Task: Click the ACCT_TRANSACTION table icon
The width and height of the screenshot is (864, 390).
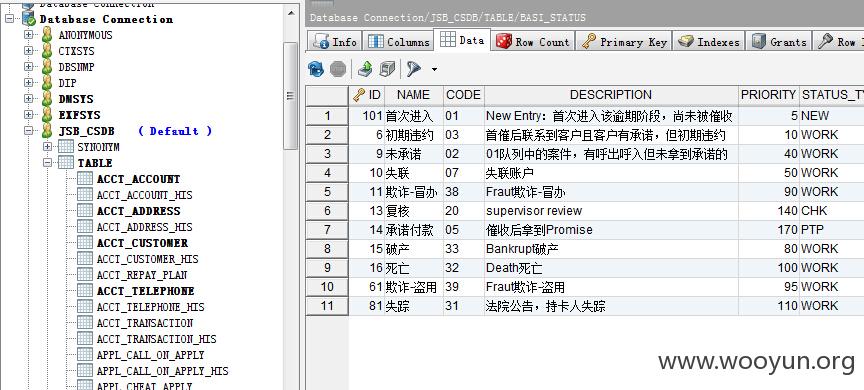Action: (x=84, y=323)
